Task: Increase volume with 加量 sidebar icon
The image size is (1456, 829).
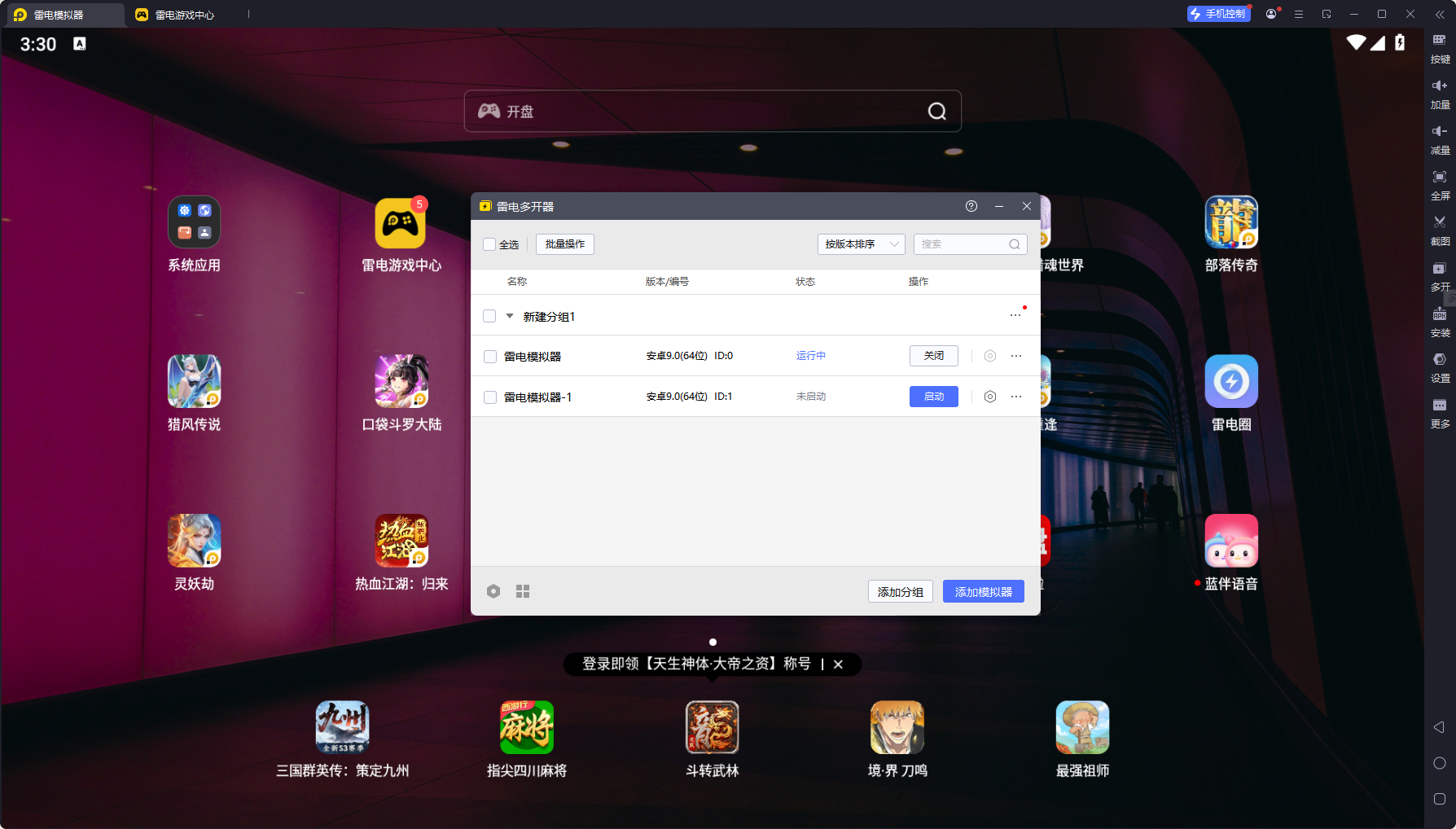Action: [1440, 94]
